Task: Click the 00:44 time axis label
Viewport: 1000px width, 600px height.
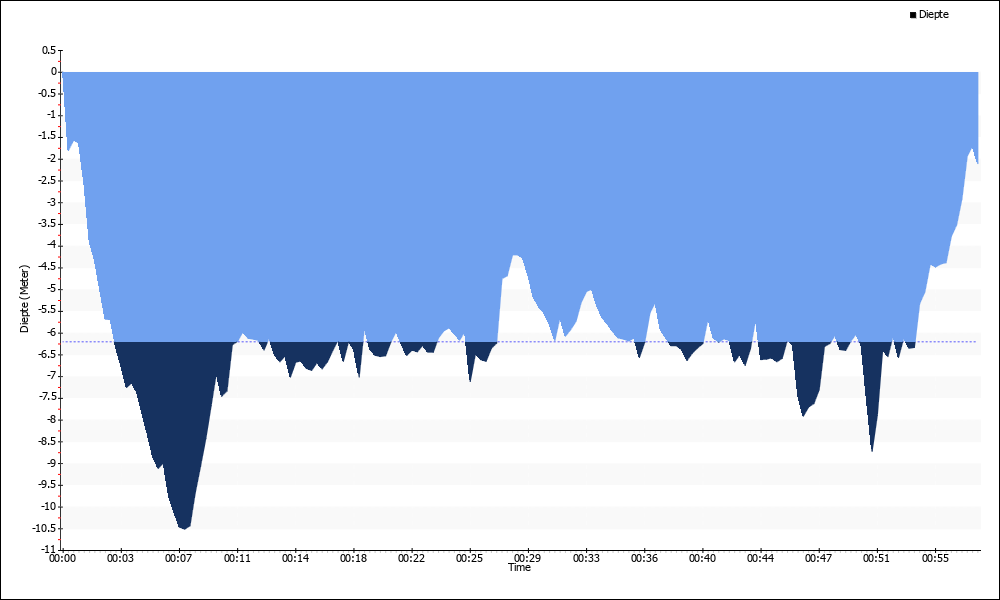Action: 760,559
